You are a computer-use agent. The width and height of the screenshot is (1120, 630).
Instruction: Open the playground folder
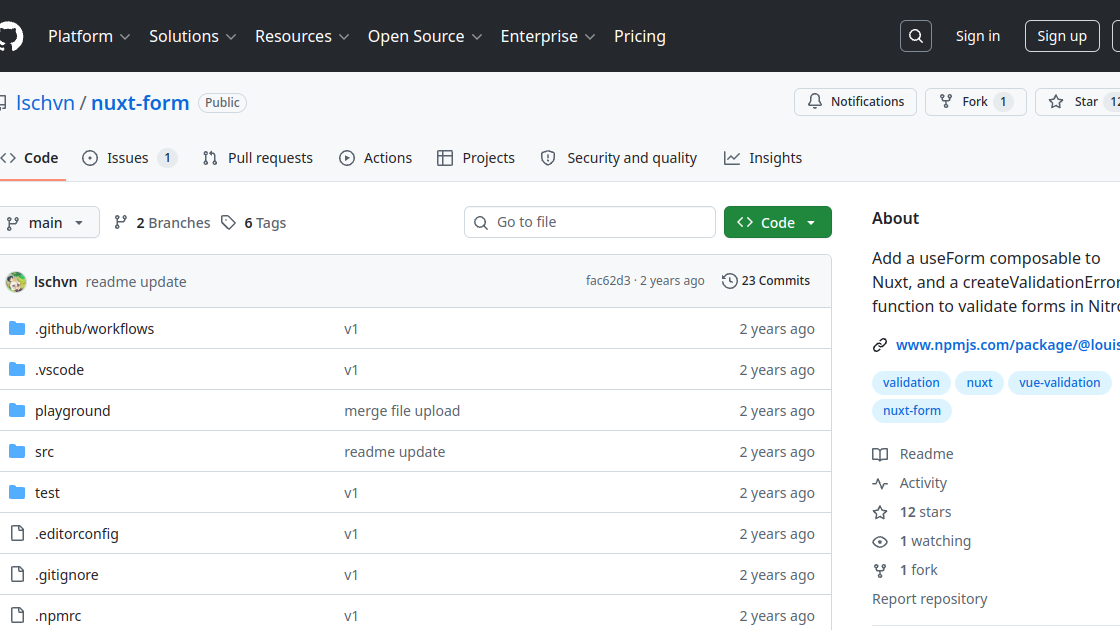pyautogui.click(x=73, y=411)
